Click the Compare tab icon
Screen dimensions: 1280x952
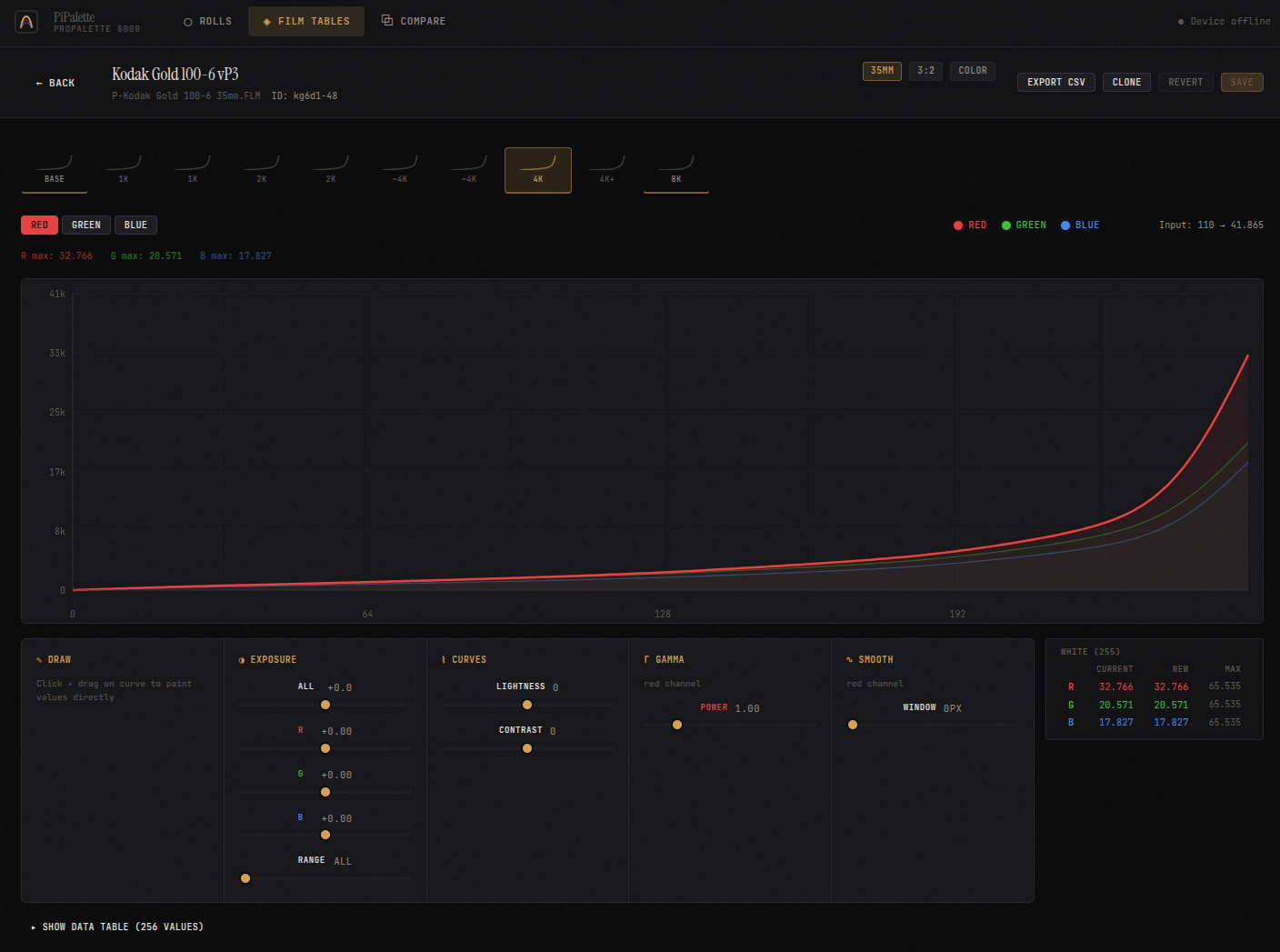387,21
